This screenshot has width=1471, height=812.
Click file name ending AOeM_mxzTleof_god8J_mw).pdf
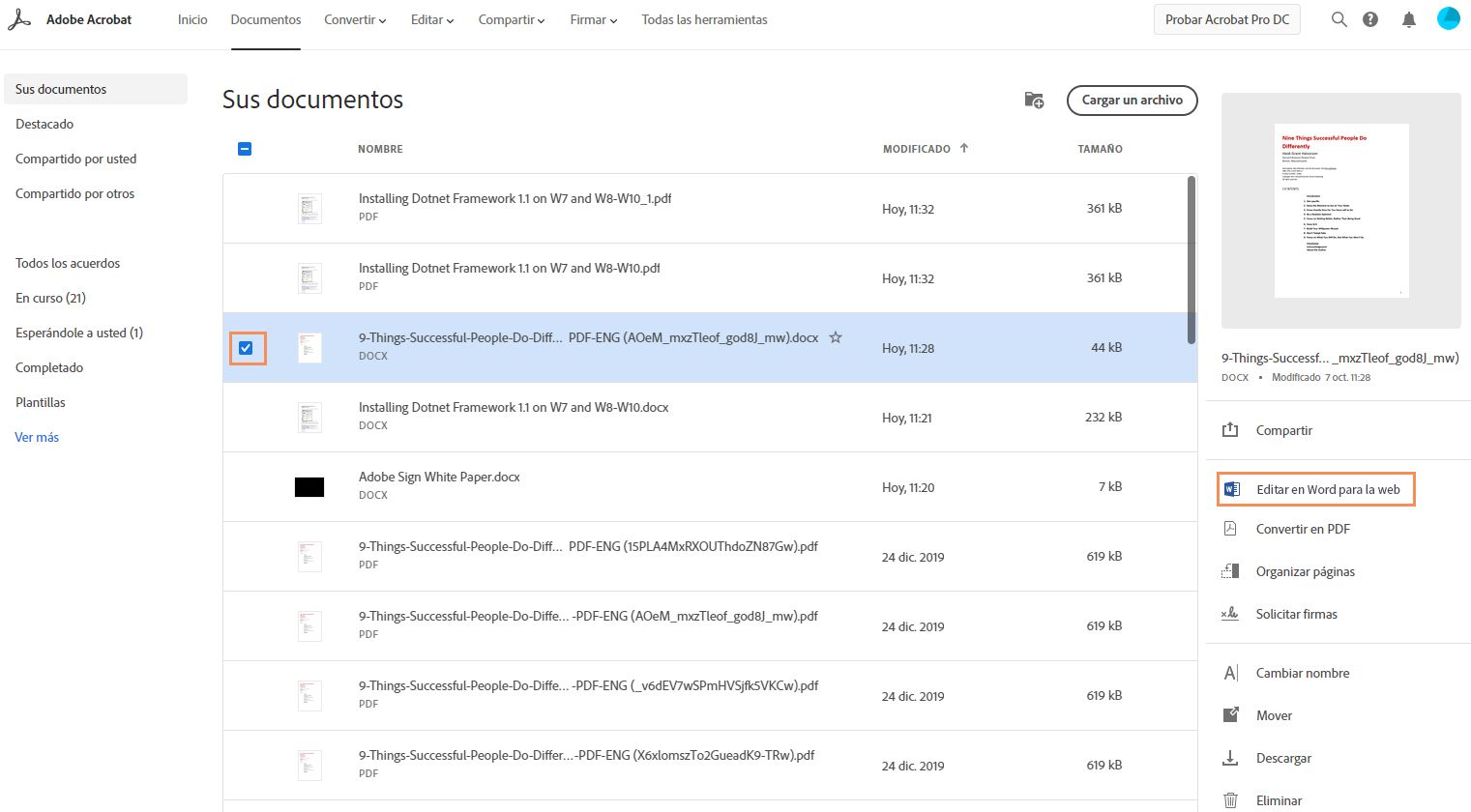tap(588, 616)
